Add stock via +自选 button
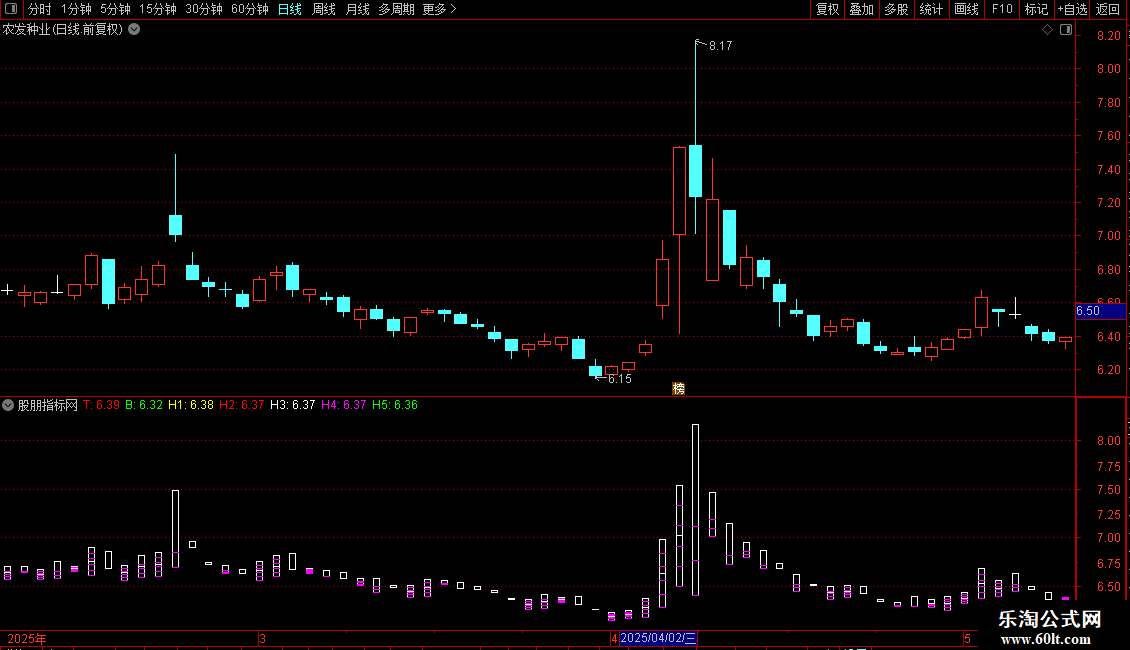Screen dimensions: 1130x650 click(1072, 9)
